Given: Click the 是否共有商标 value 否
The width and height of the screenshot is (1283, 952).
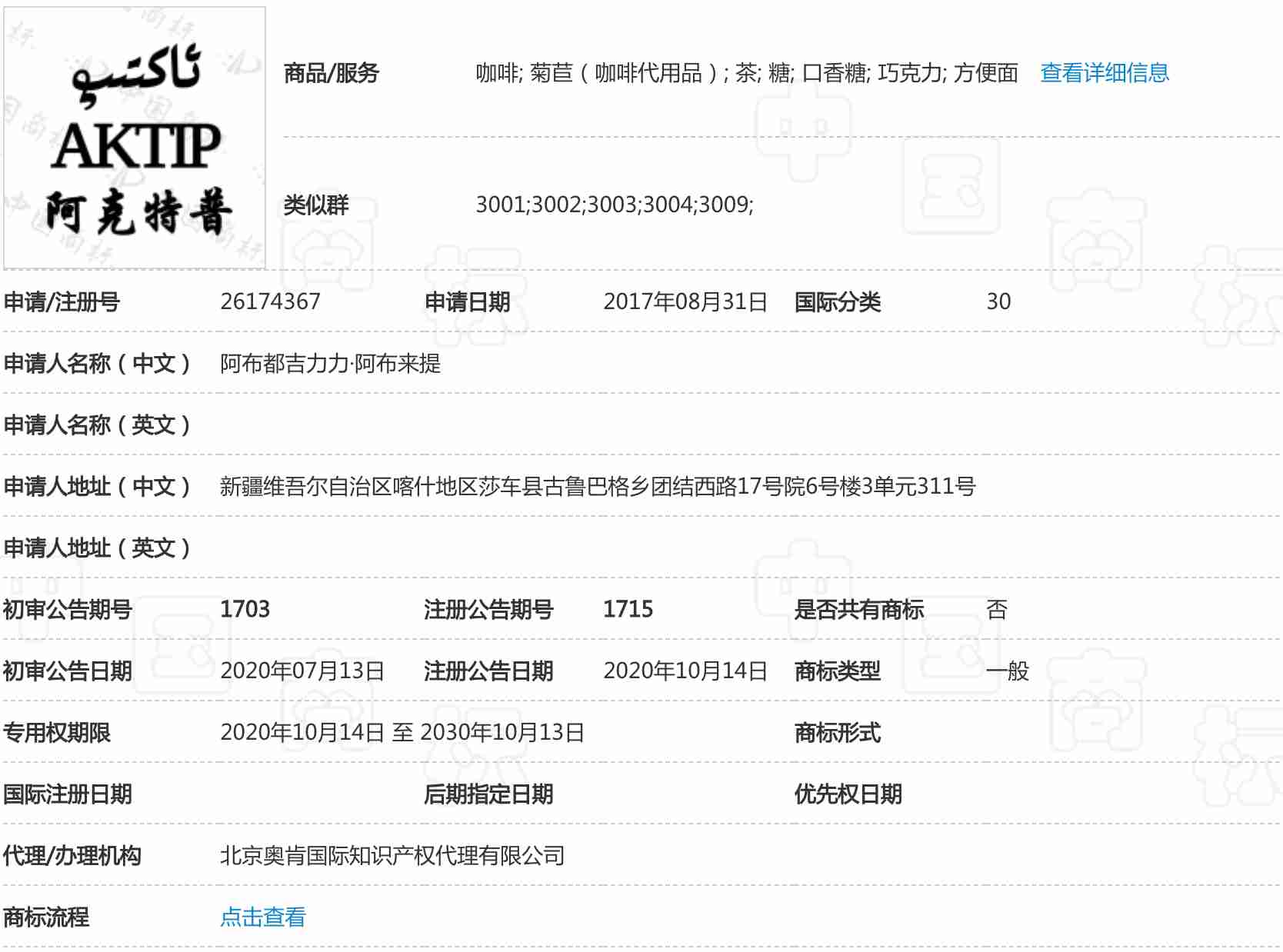Looking at the screenshot, I should coord(997,609).
